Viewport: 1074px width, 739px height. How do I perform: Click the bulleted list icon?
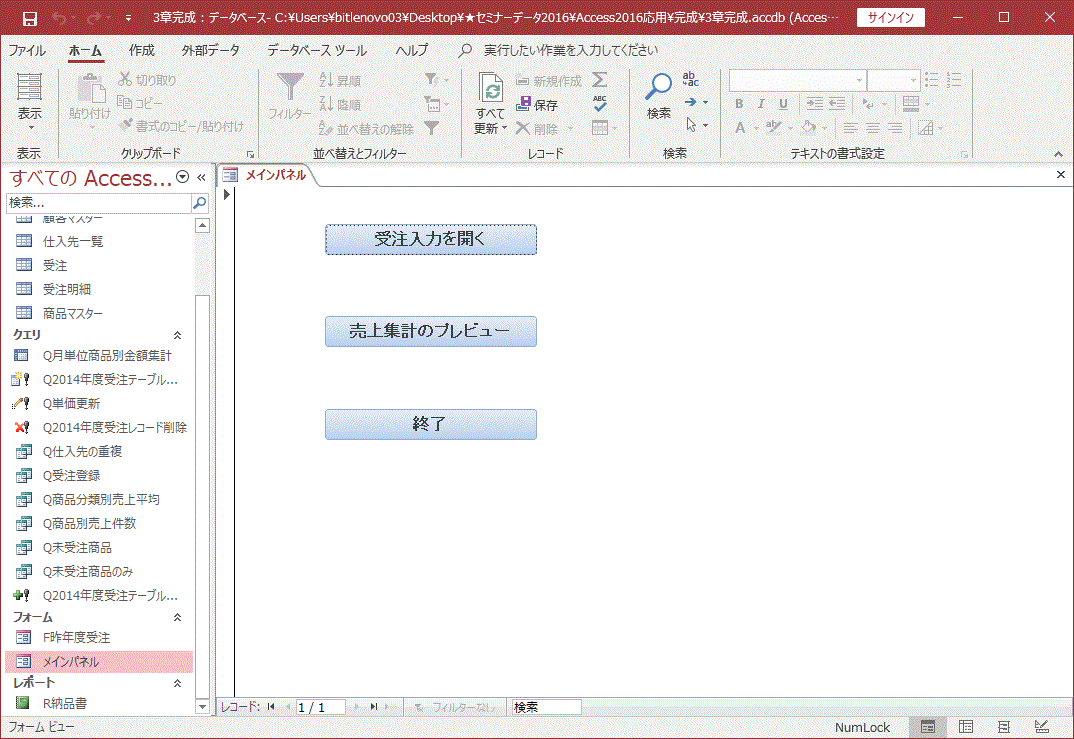931,79
